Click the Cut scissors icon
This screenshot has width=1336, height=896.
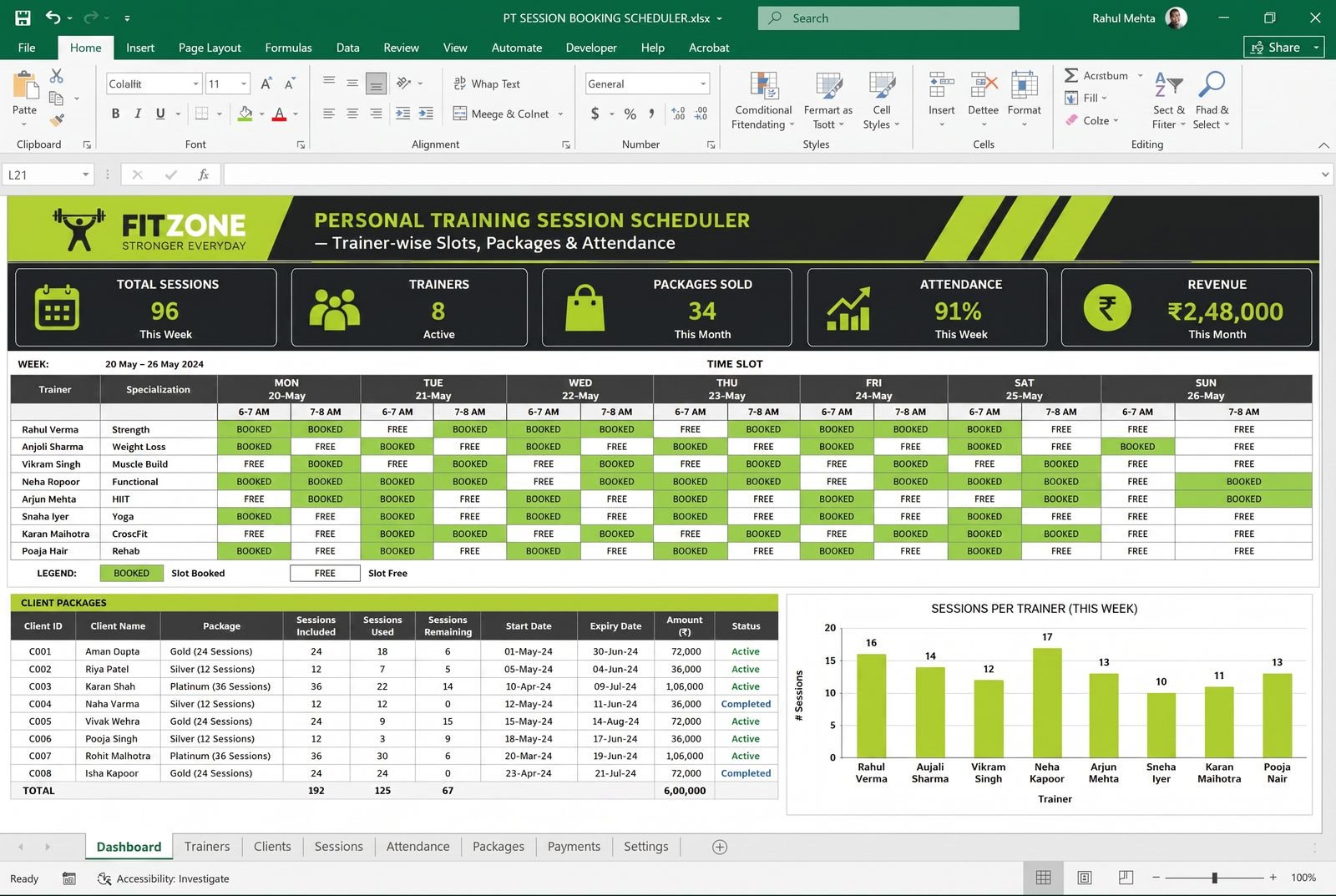point(56,76)
